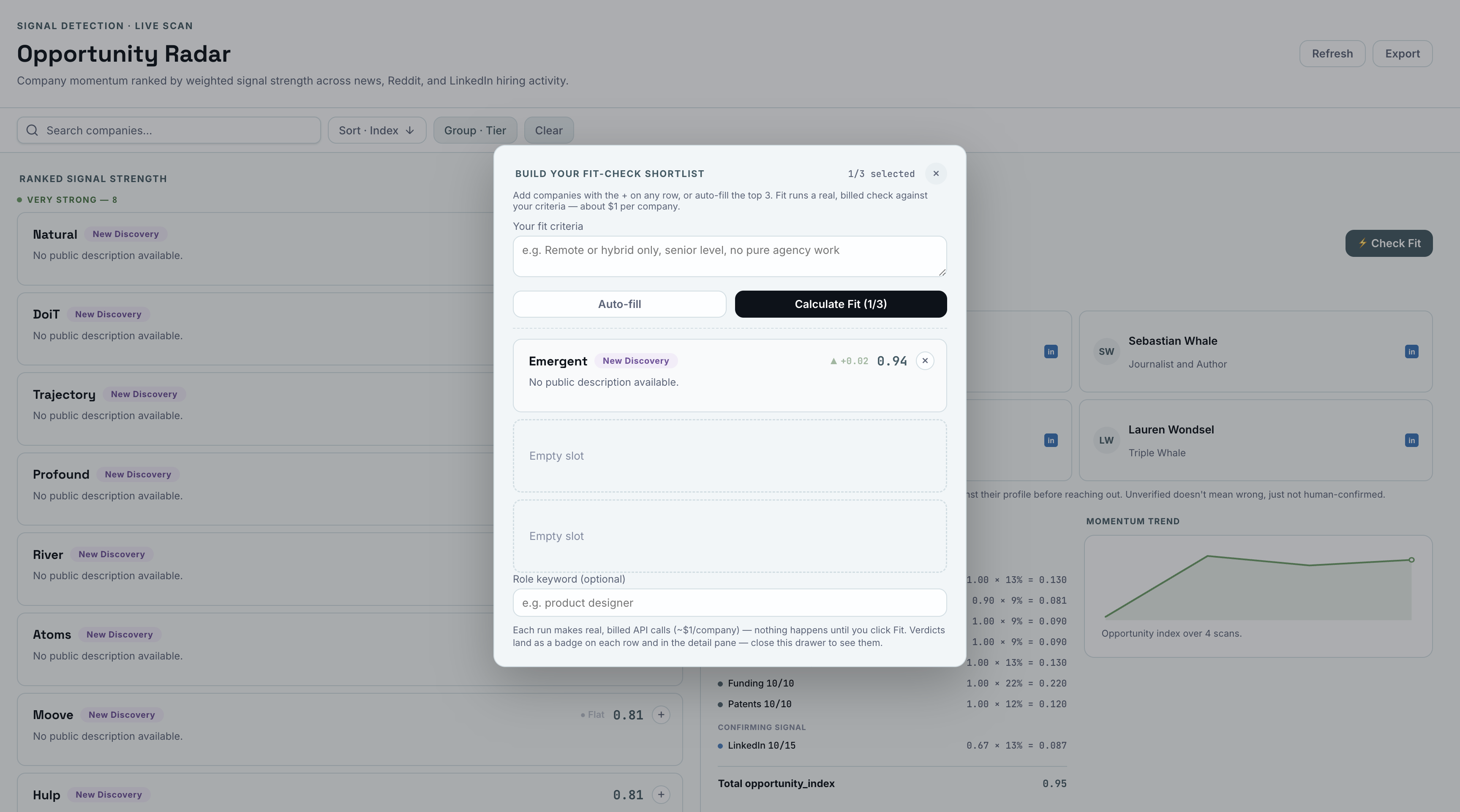
Task: Click the Emergent 0.94 score
Action: click(x=891, y=361)
